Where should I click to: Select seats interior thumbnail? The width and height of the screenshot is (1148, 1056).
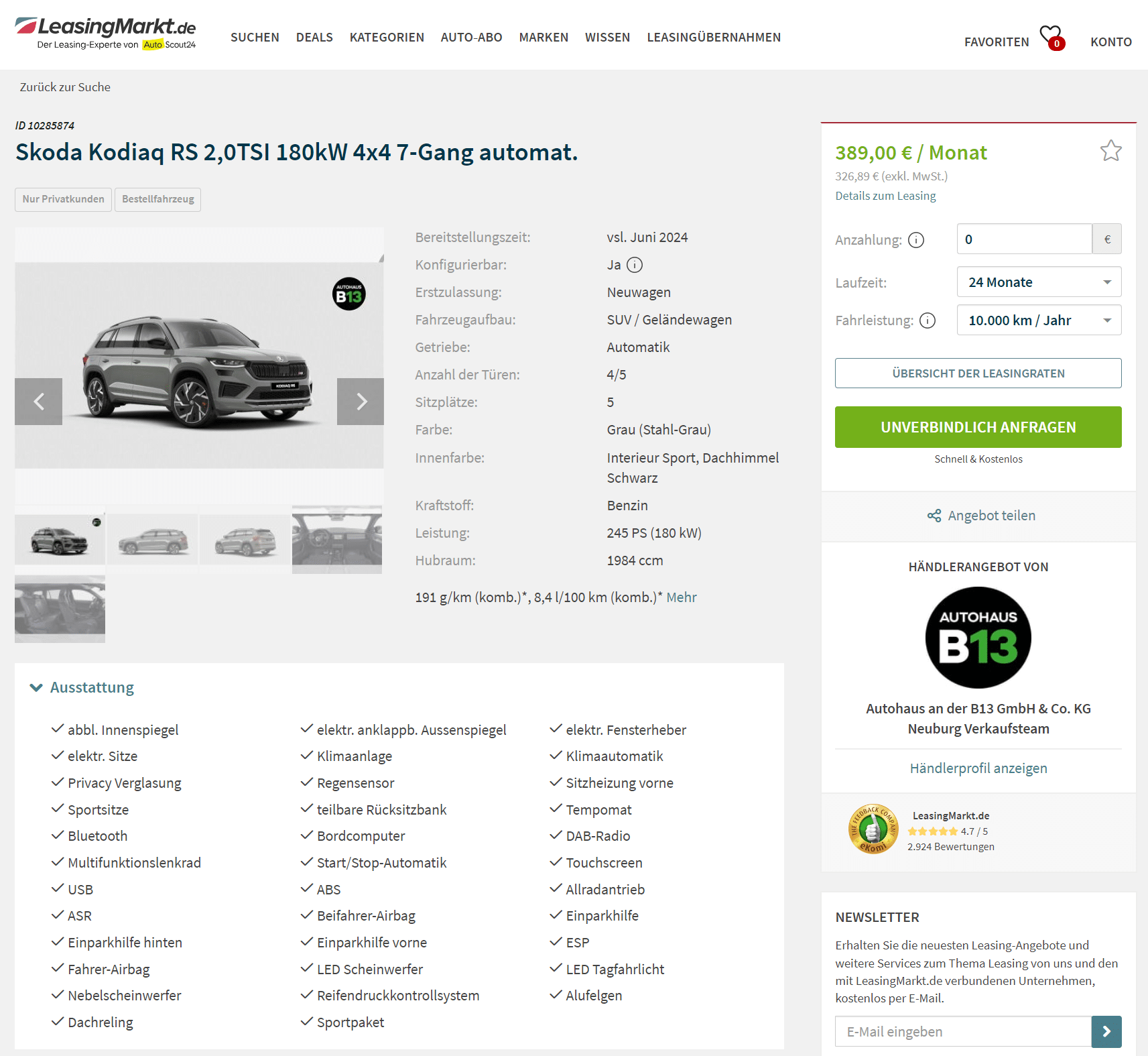60,609
